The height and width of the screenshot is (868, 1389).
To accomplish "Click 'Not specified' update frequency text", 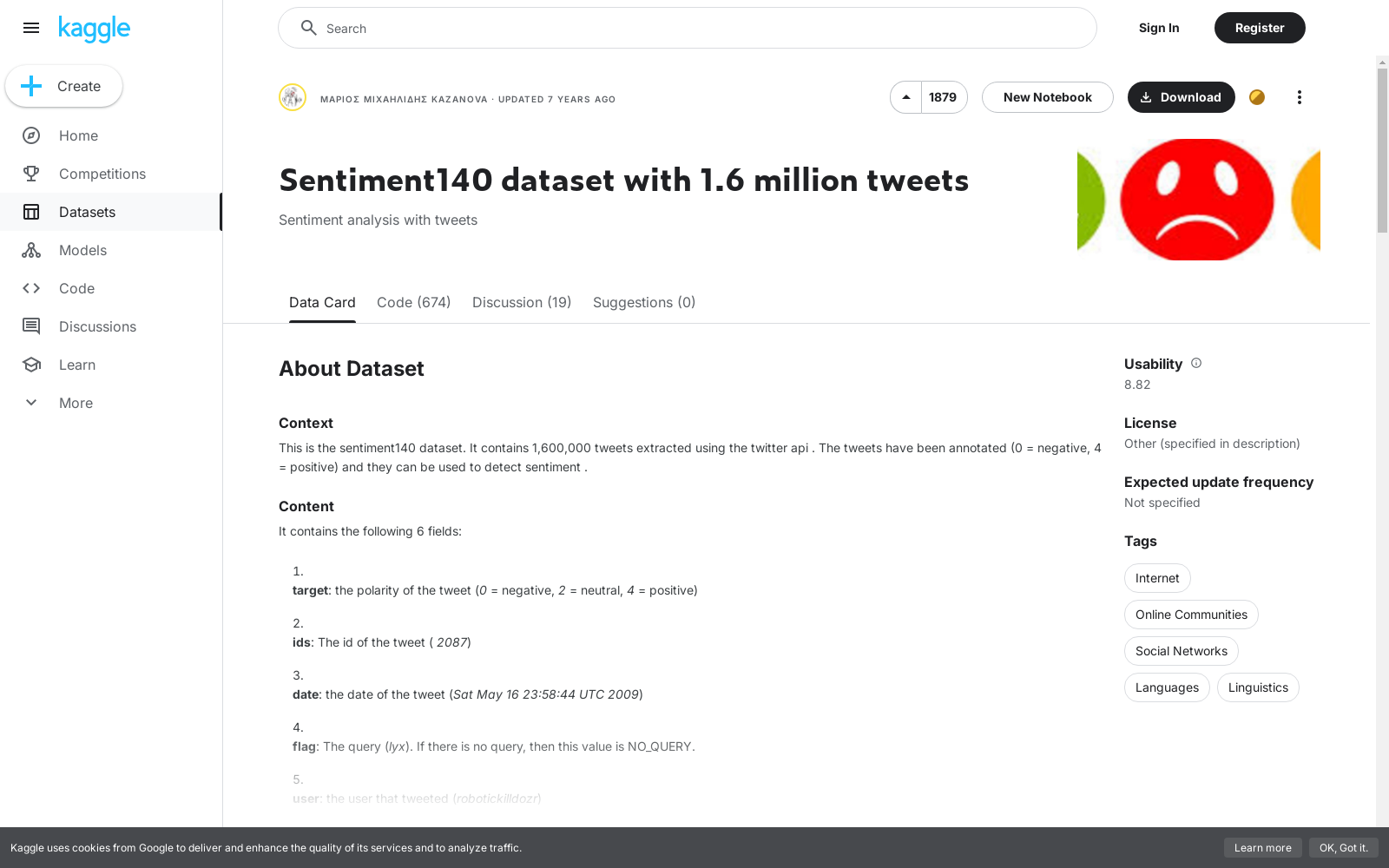I will coord(1162,503).
